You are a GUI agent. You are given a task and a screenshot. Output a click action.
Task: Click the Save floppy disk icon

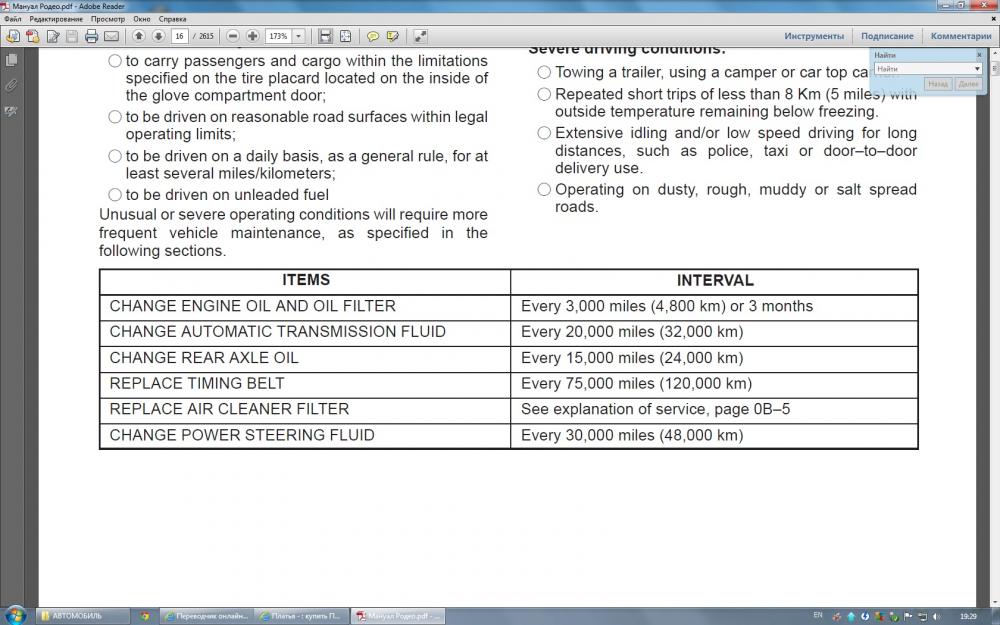coord(72,36)
